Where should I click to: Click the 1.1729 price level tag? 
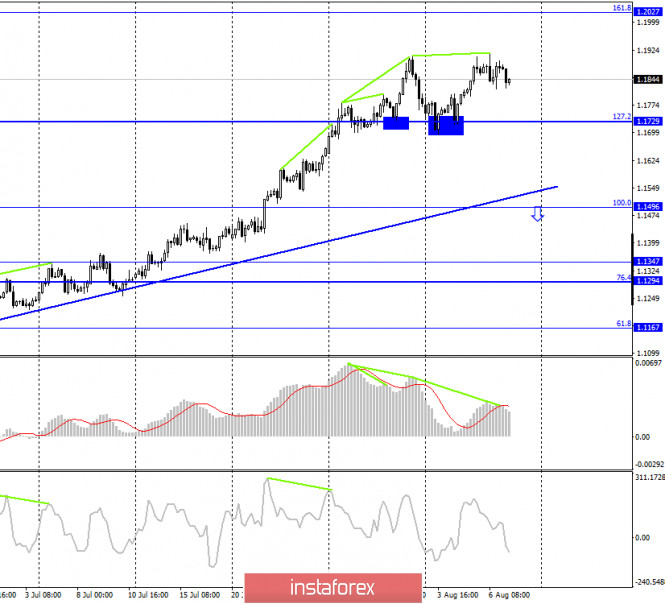pos(646,121)
